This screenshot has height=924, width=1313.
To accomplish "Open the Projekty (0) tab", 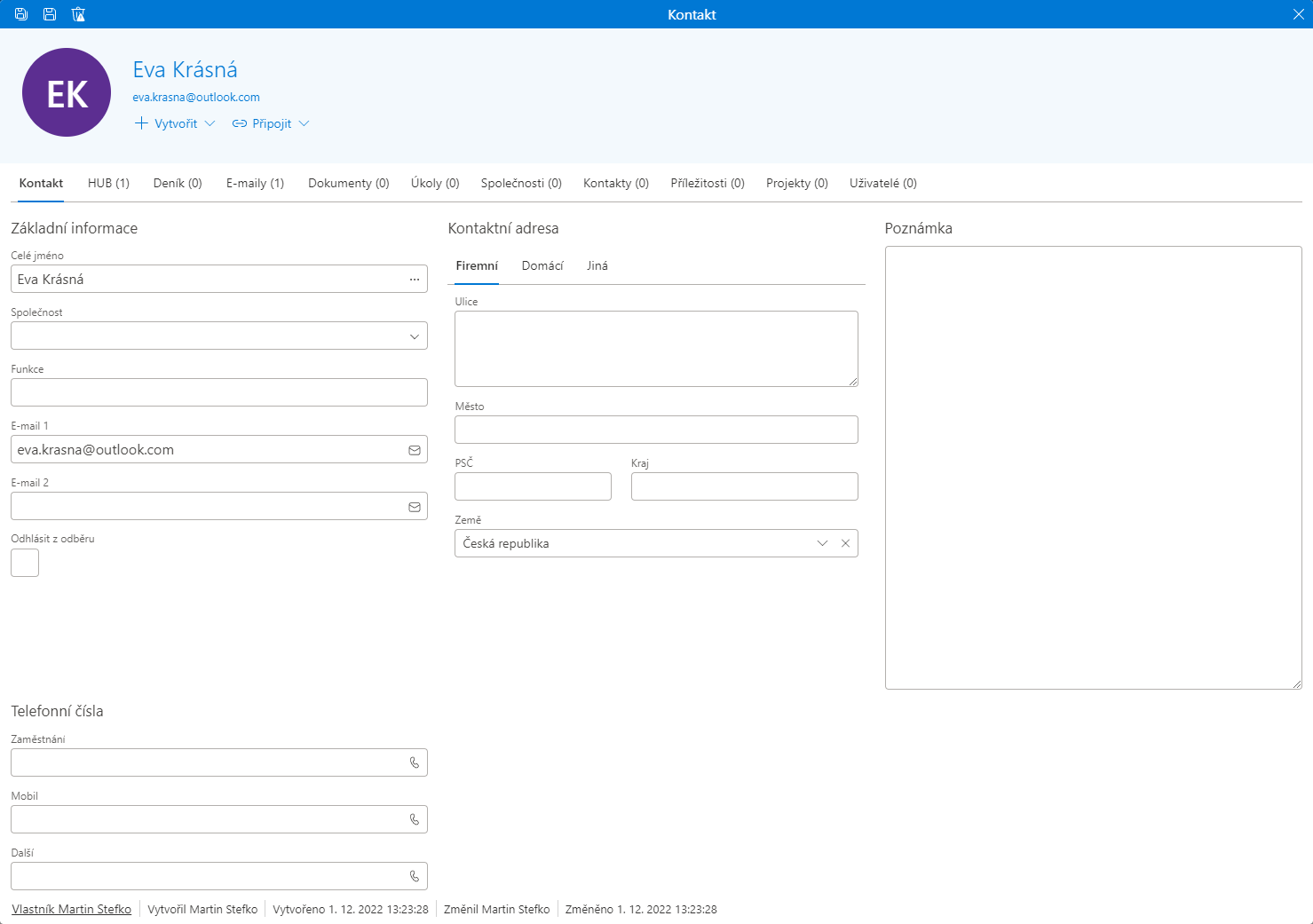I will coord(797,183).
